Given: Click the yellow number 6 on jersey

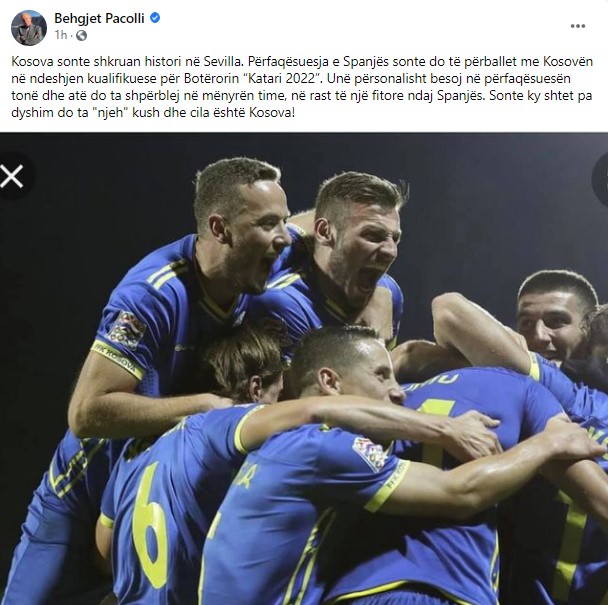Looking at the screenshot, I should pyautogui.click(x=151, y=526).
